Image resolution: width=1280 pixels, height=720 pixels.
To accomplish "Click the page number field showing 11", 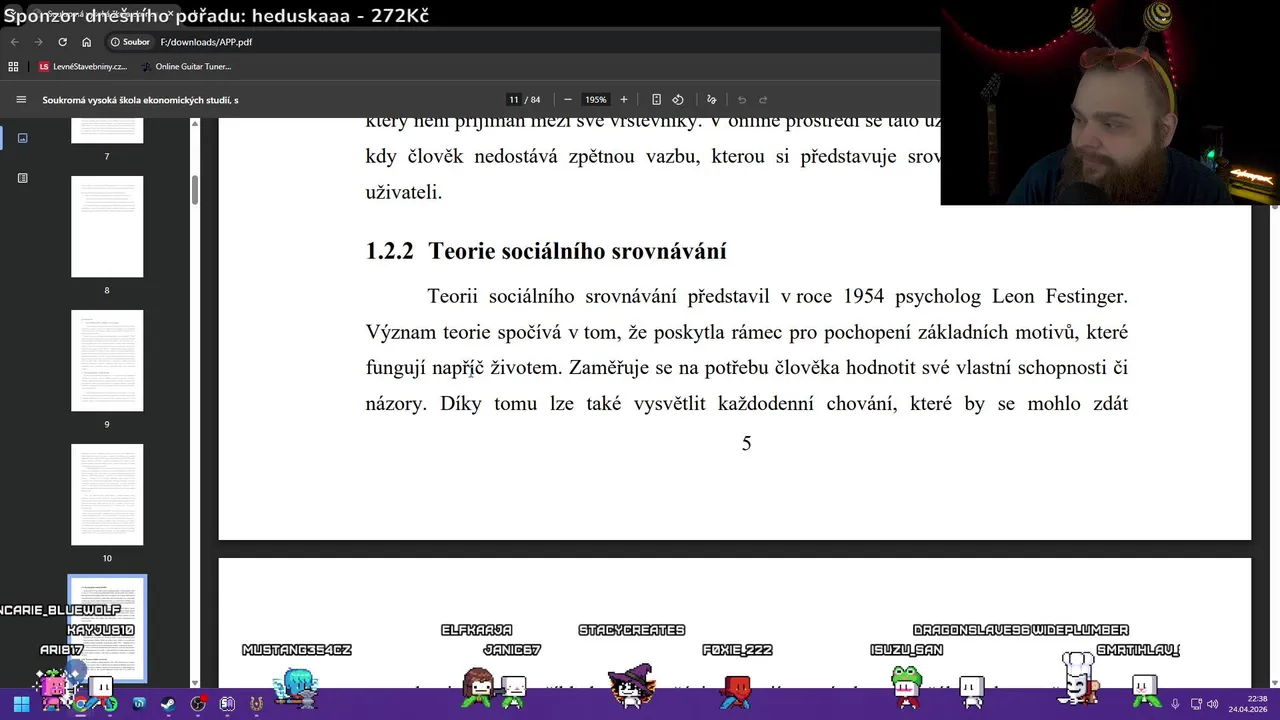I will coord(514,100).
